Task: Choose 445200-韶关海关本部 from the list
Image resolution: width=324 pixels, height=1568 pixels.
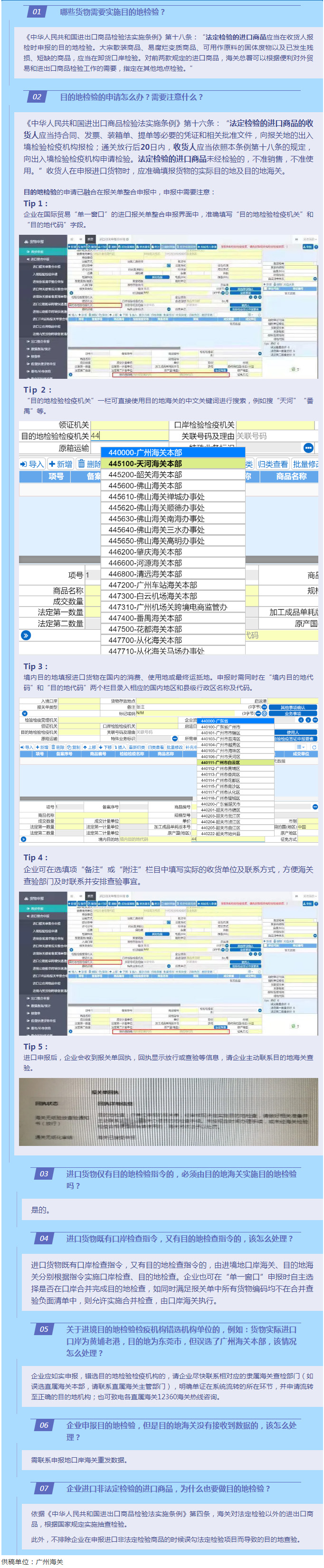Action: 172,474
